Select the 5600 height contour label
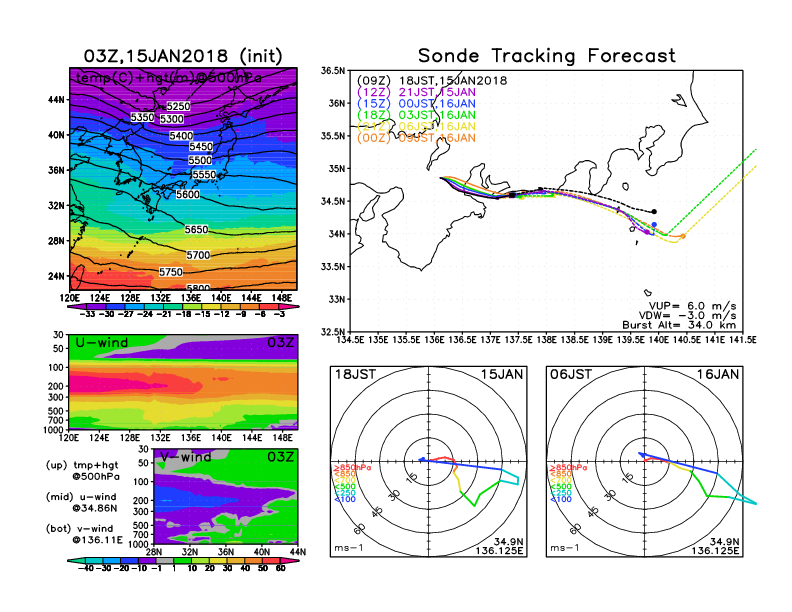Image resolution: width=792 pixels, height=612 pixels. [x=187, y=195]
